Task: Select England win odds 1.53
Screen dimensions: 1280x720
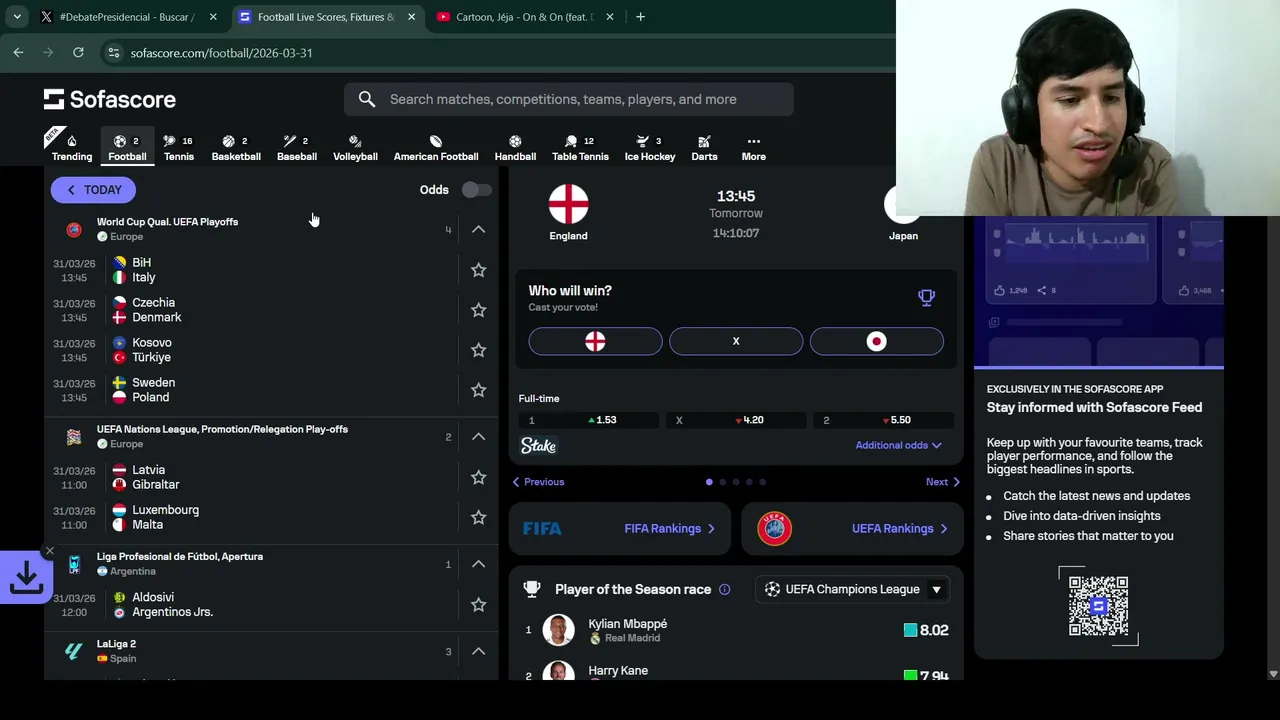Action: pos(589,420)
